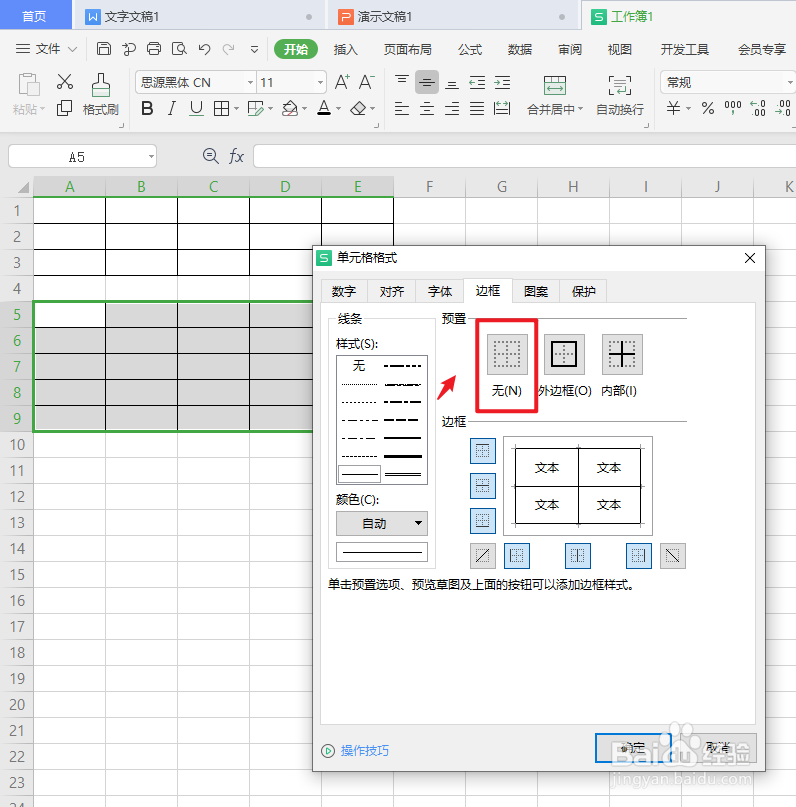Click the Copy icon
Viewport: 796px width, 807px height.
[x=64, y=108]
